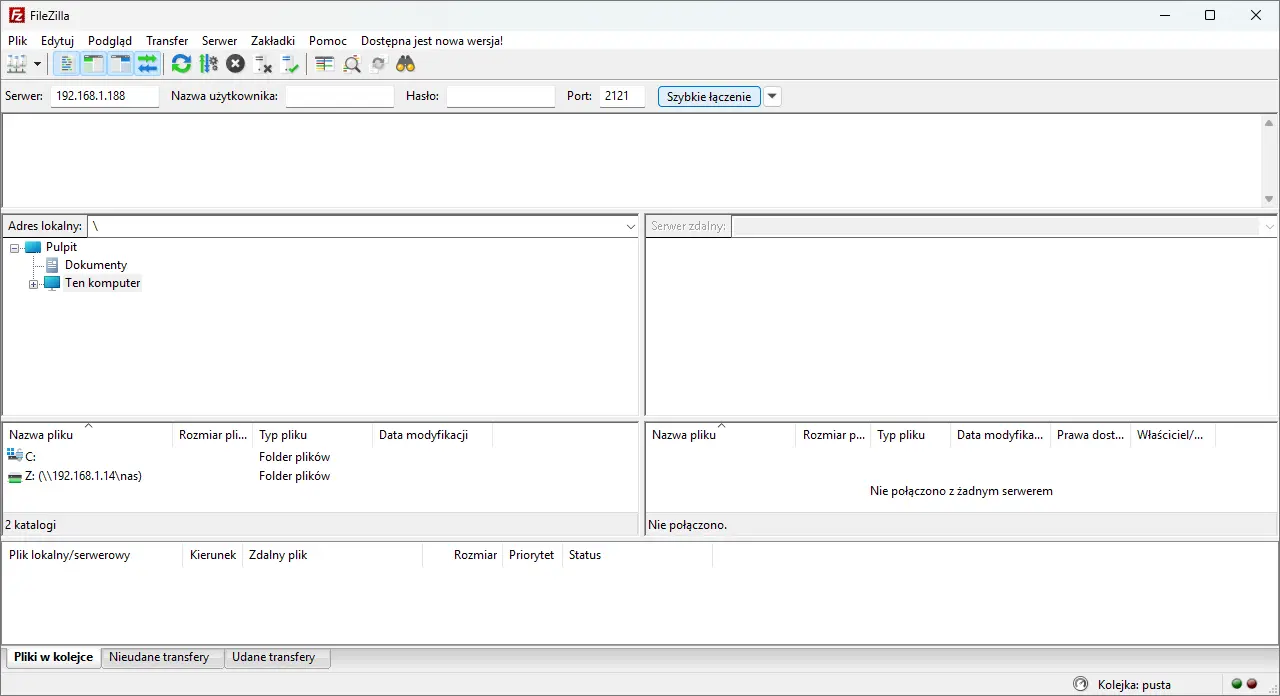Switch to Udane transfery tab

click(x=277, y=658)
